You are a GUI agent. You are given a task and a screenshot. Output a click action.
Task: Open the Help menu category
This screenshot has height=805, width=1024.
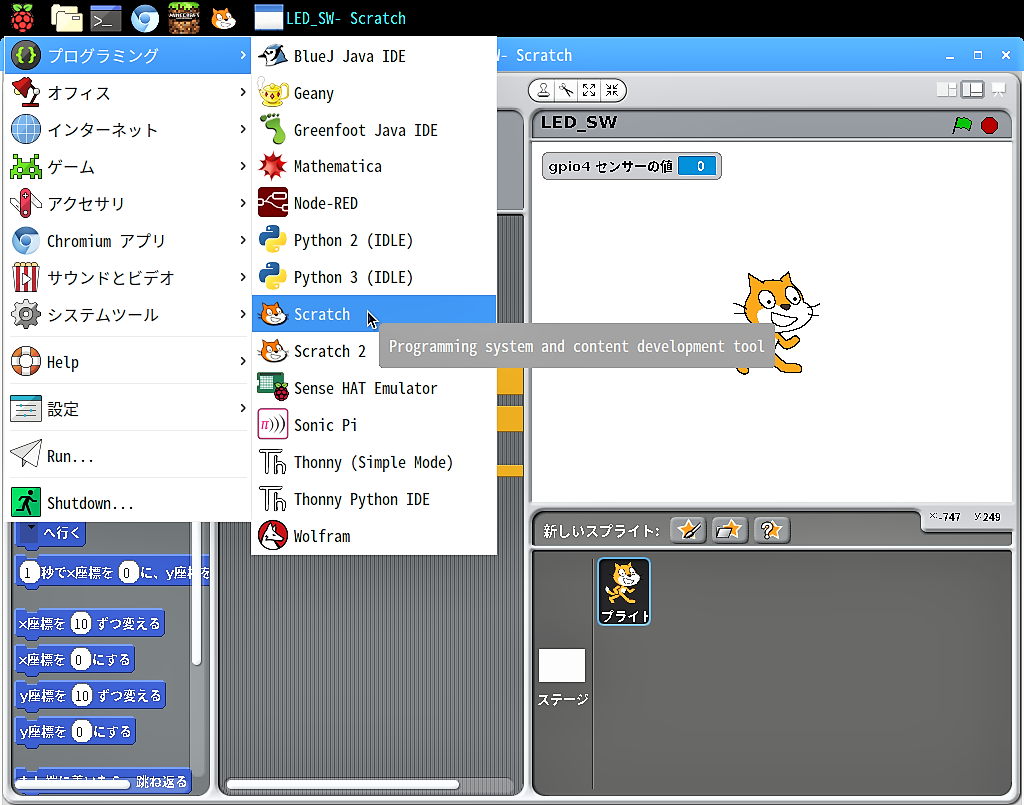(129, 361)
